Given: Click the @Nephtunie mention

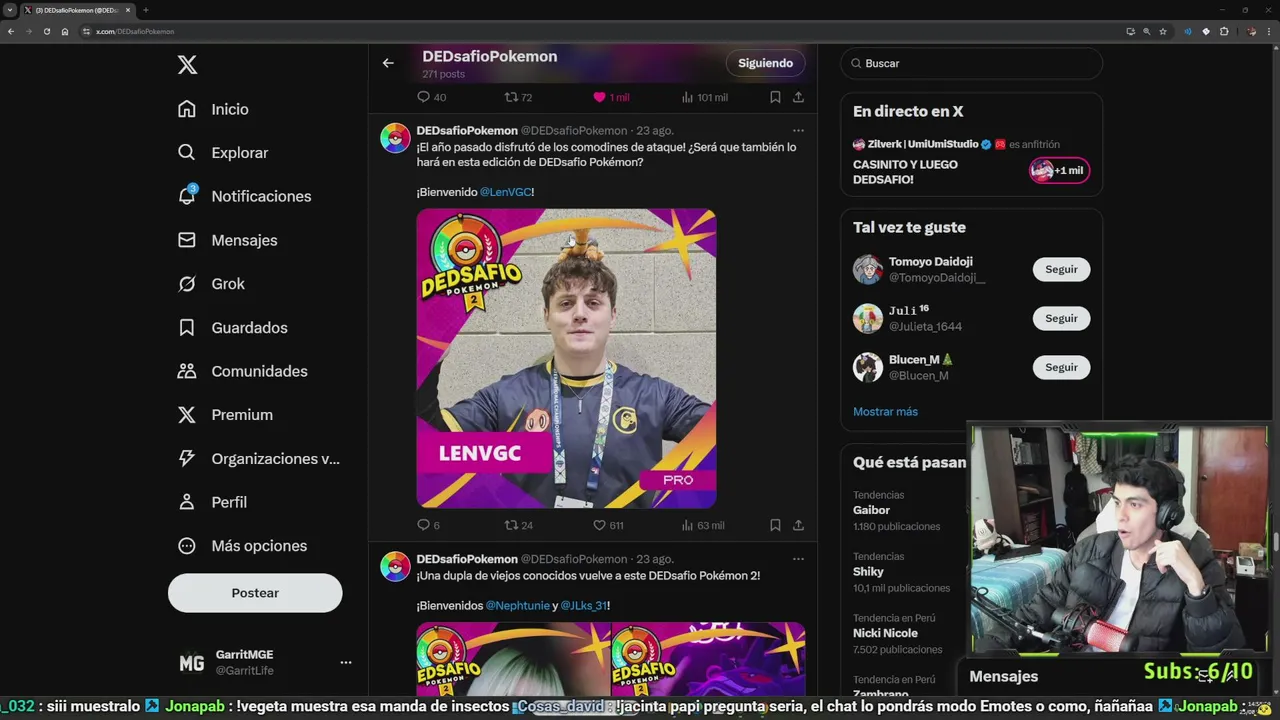Looking at the screenshot, I should point(518,606).
